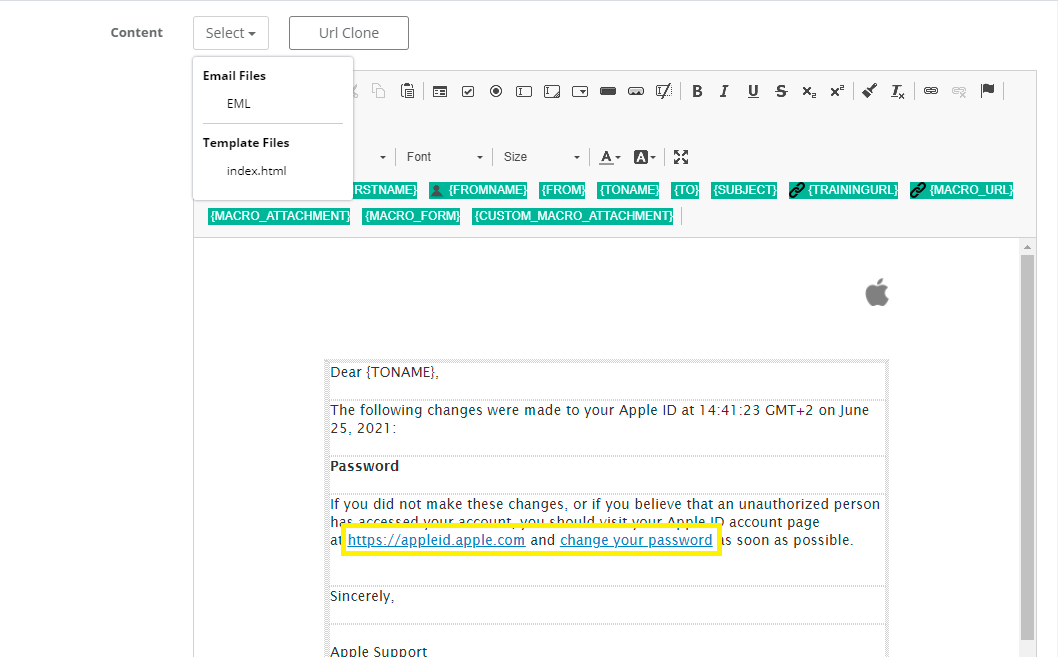Click the insert Link icon

pos(930,91)
